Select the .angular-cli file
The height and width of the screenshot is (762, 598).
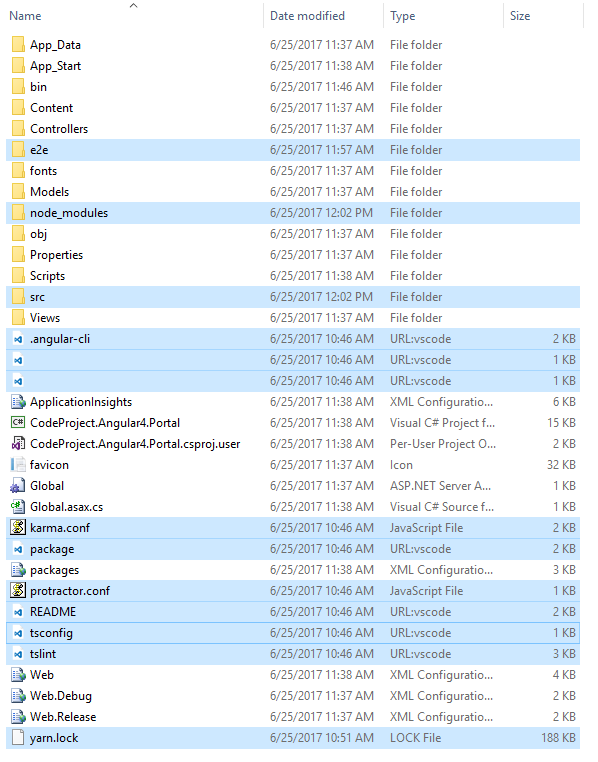[293, 339]
